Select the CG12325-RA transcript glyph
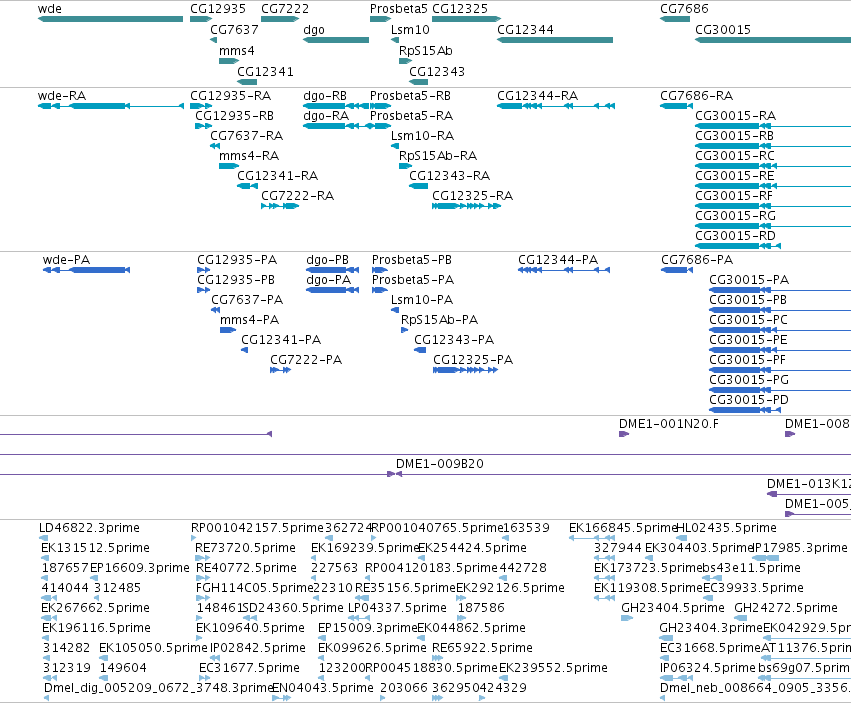 click(x=466, y=206)
